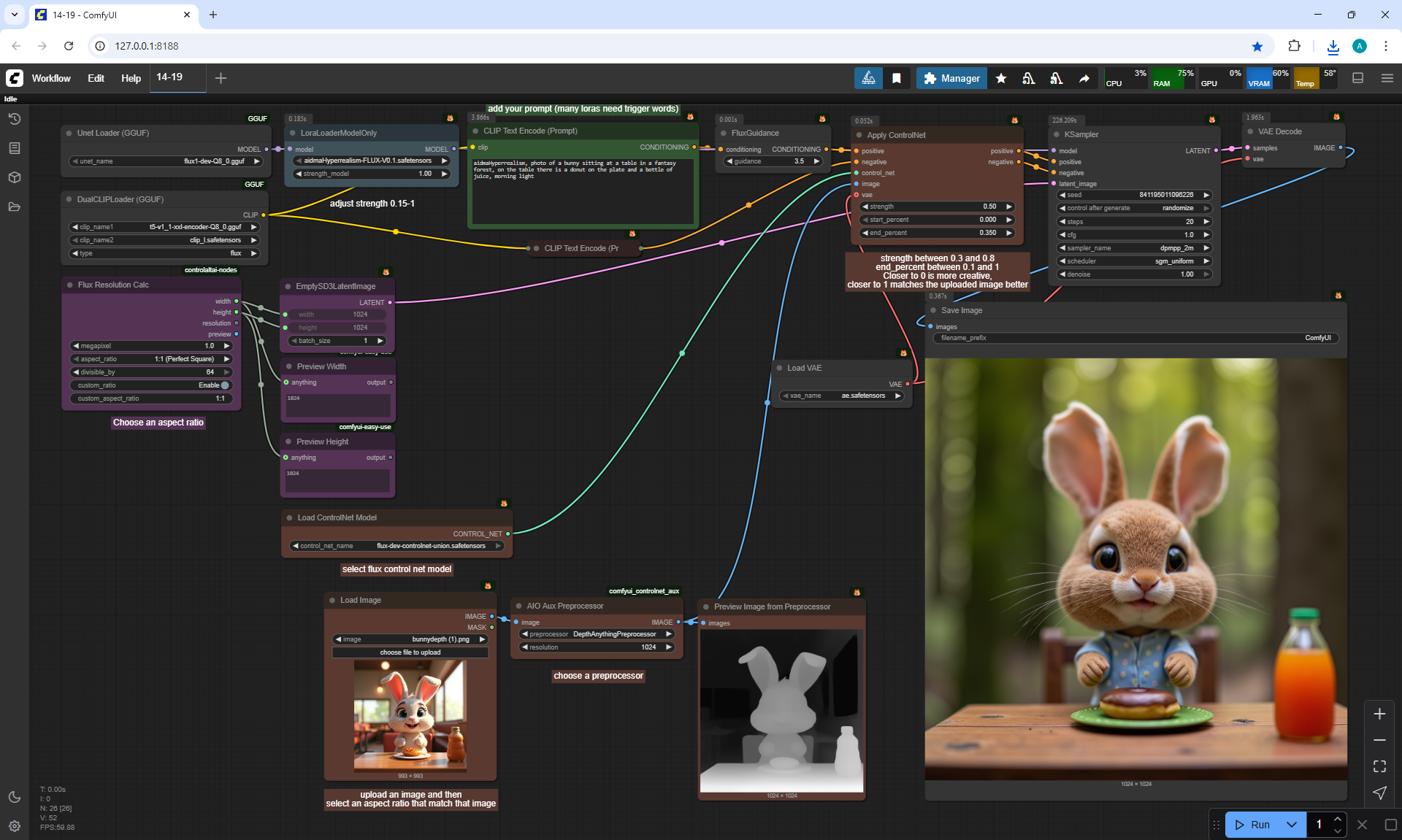The height and width of the screenshot is (840, 1402).
Task: Click fit view icon in canvas controls
Action: pyautogui.click(x=1379, y=766)
